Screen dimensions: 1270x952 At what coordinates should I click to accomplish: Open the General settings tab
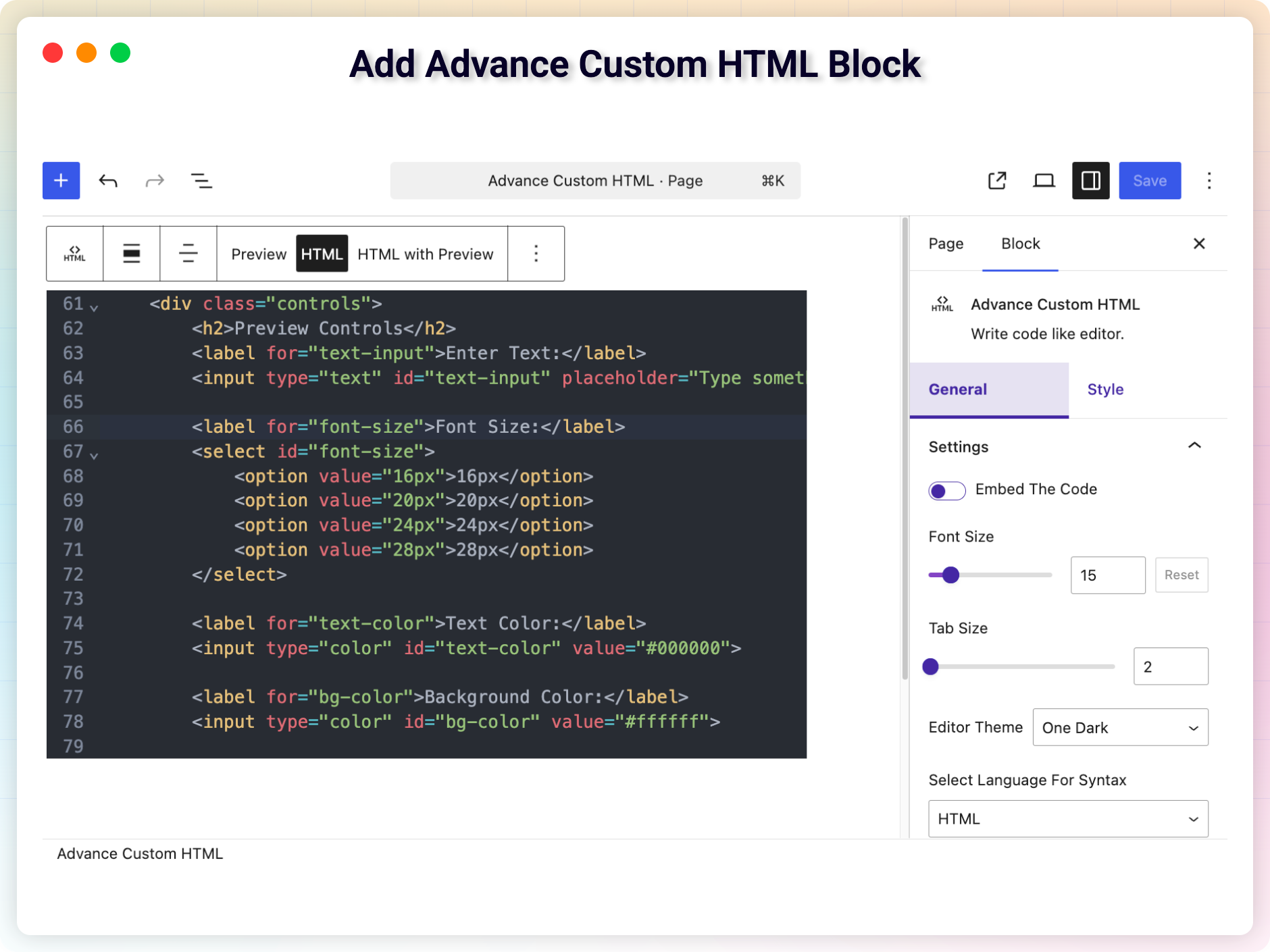[989, 390]
